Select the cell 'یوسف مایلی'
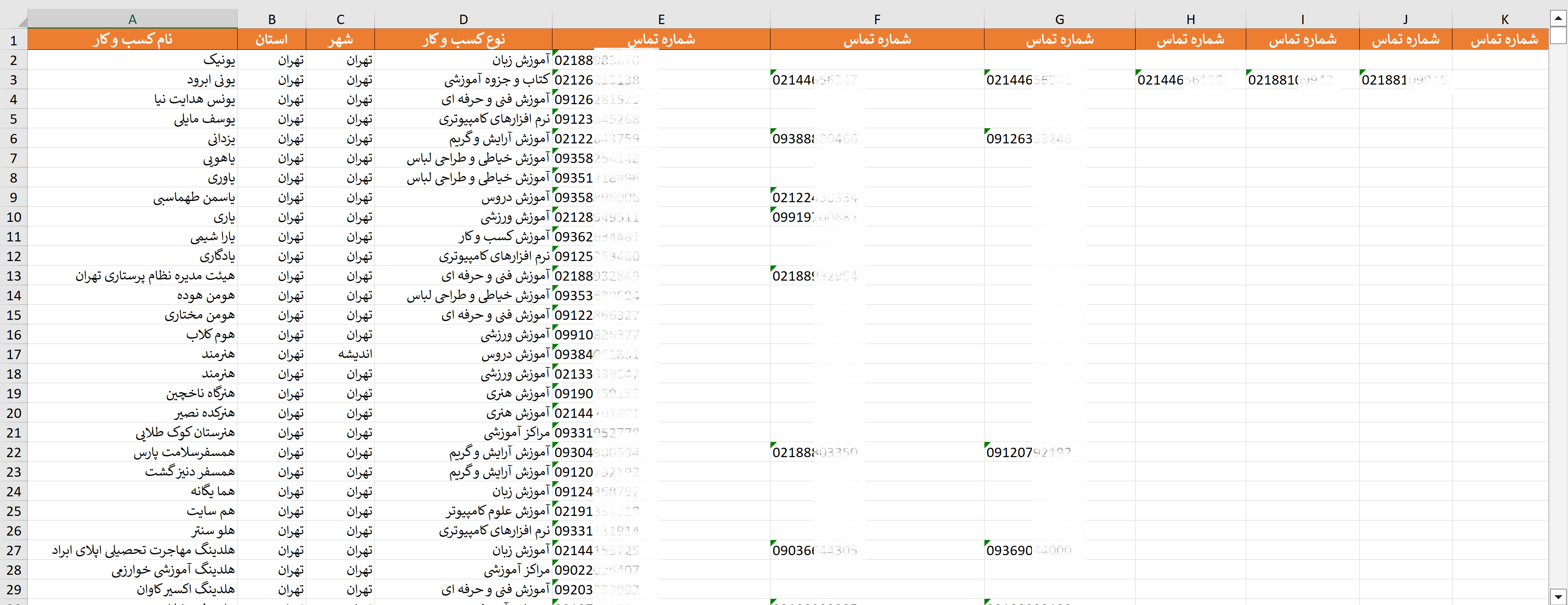This screenshot has height=605, width=1568. [132, 119]
